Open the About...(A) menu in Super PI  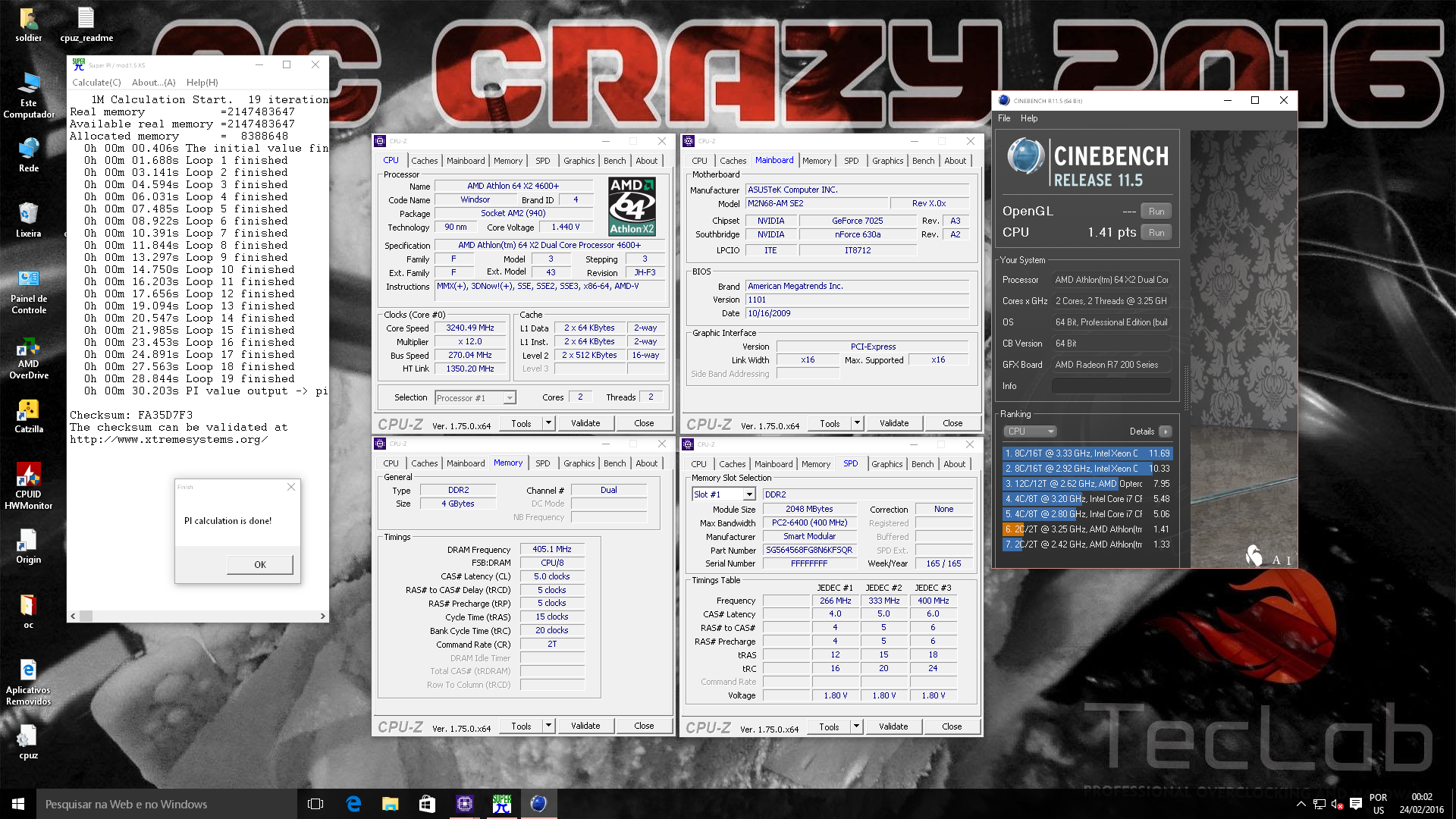click(x=153, y=83)
